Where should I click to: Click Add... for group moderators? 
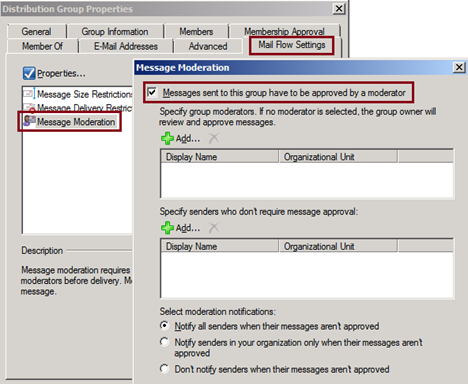[x=188, y=138]
